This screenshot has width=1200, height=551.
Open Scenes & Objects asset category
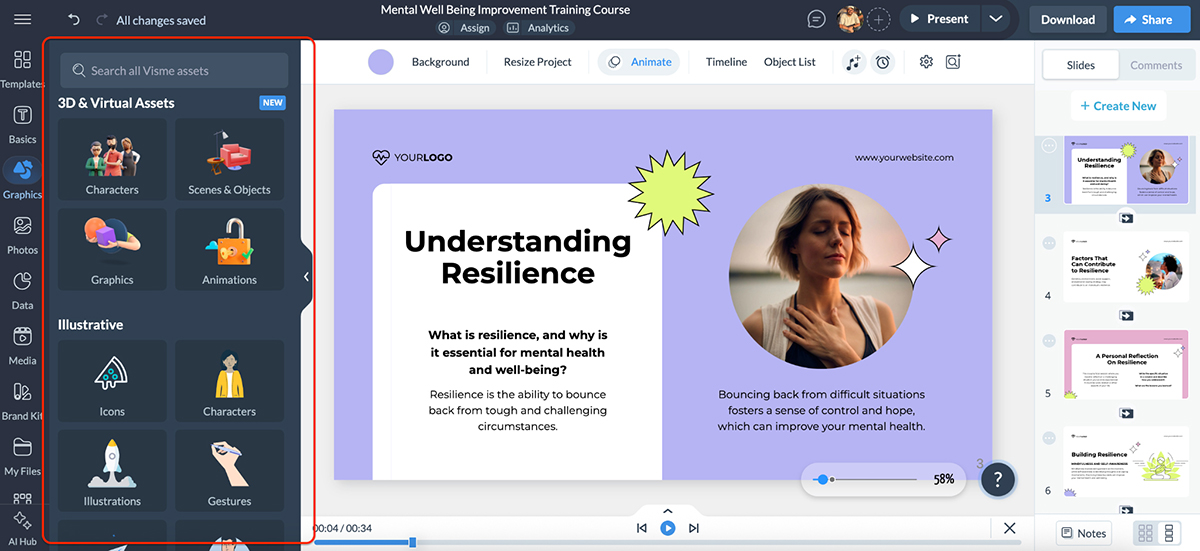[229, 160]
